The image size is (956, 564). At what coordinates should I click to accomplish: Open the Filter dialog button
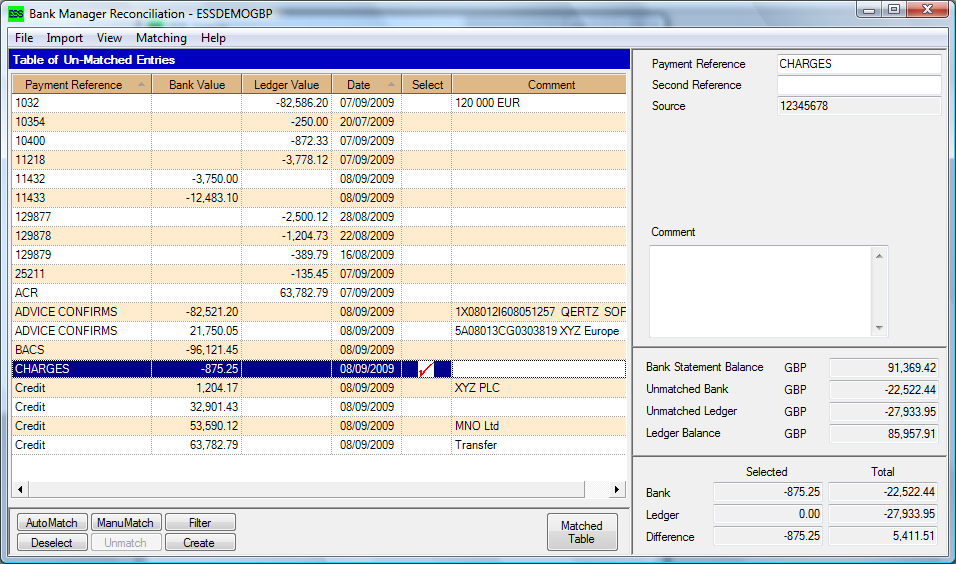tap(199, 523)
